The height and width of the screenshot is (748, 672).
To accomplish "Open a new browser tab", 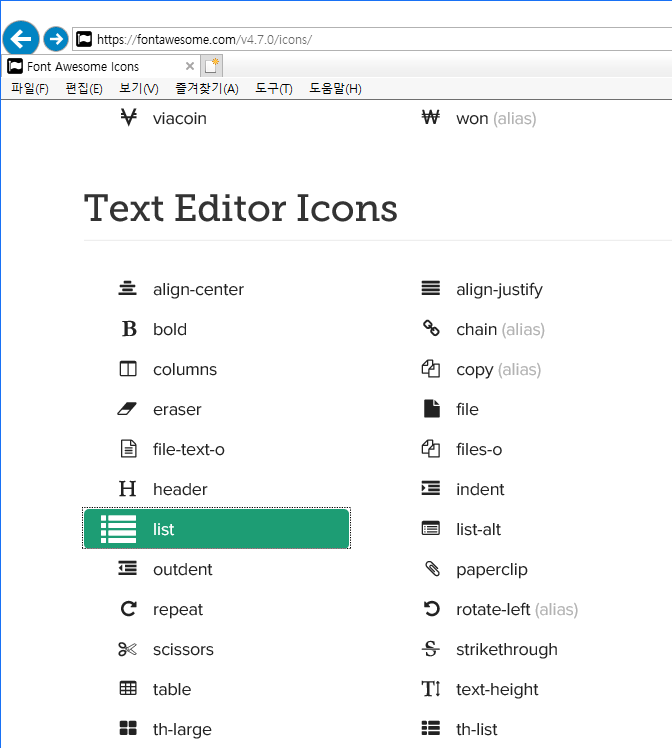I will [211, 66].
